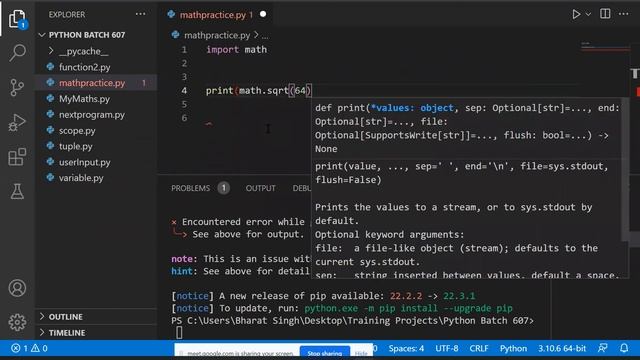Switch to the OUTPUT panel tab
The height and width of the screenshot is (360, 640).
[x=260, y=188]
